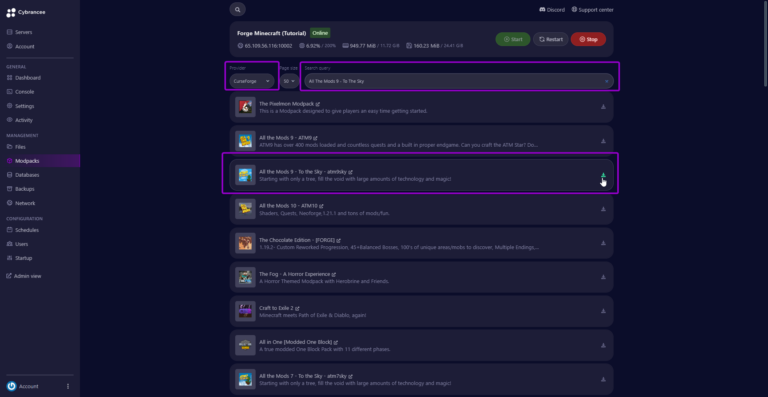The width and height of the screenshot is (768, 397).
Task: Install All the Mods 10 - ATM10 download icon
Action: coord(603,209)
